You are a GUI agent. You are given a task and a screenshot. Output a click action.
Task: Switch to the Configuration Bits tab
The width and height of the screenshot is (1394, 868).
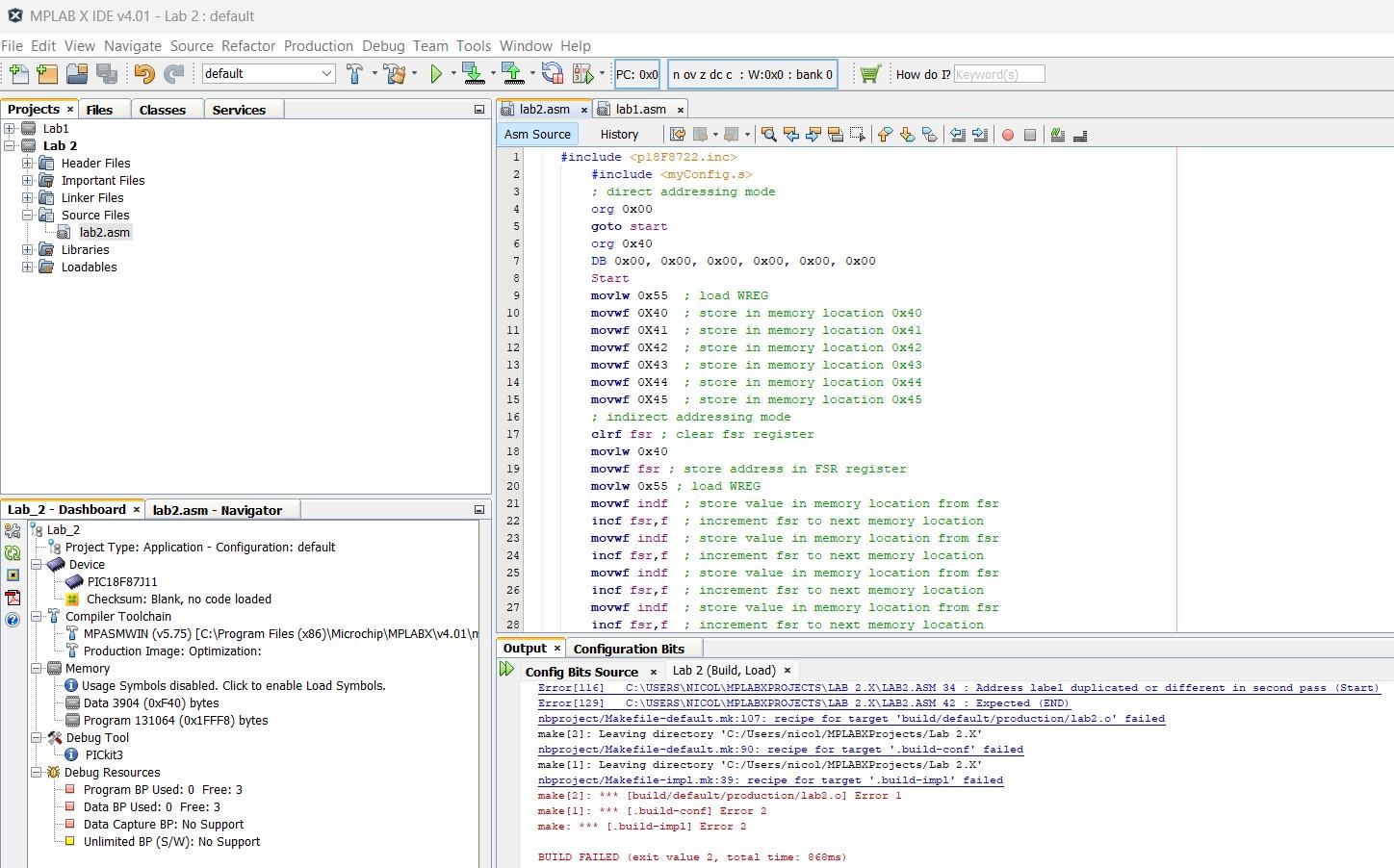click(x=631, y=648)
